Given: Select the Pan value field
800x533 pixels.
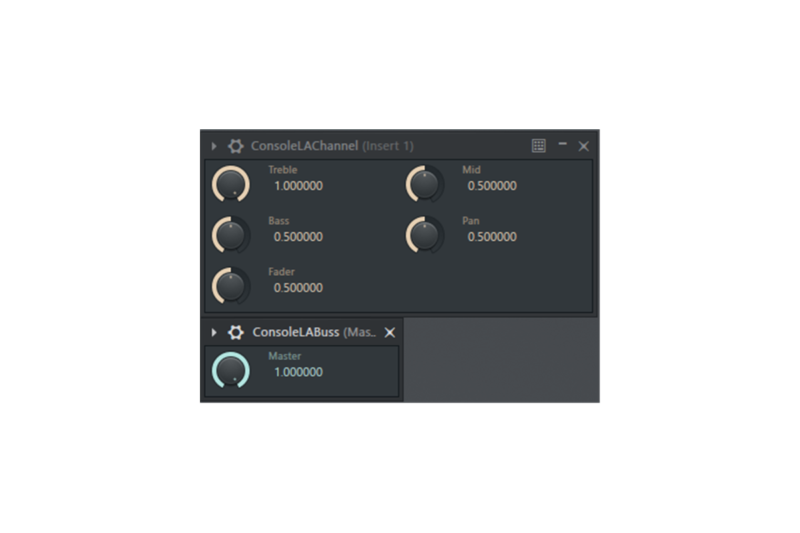Looking at the screenshot, I should tap(492, 237).
